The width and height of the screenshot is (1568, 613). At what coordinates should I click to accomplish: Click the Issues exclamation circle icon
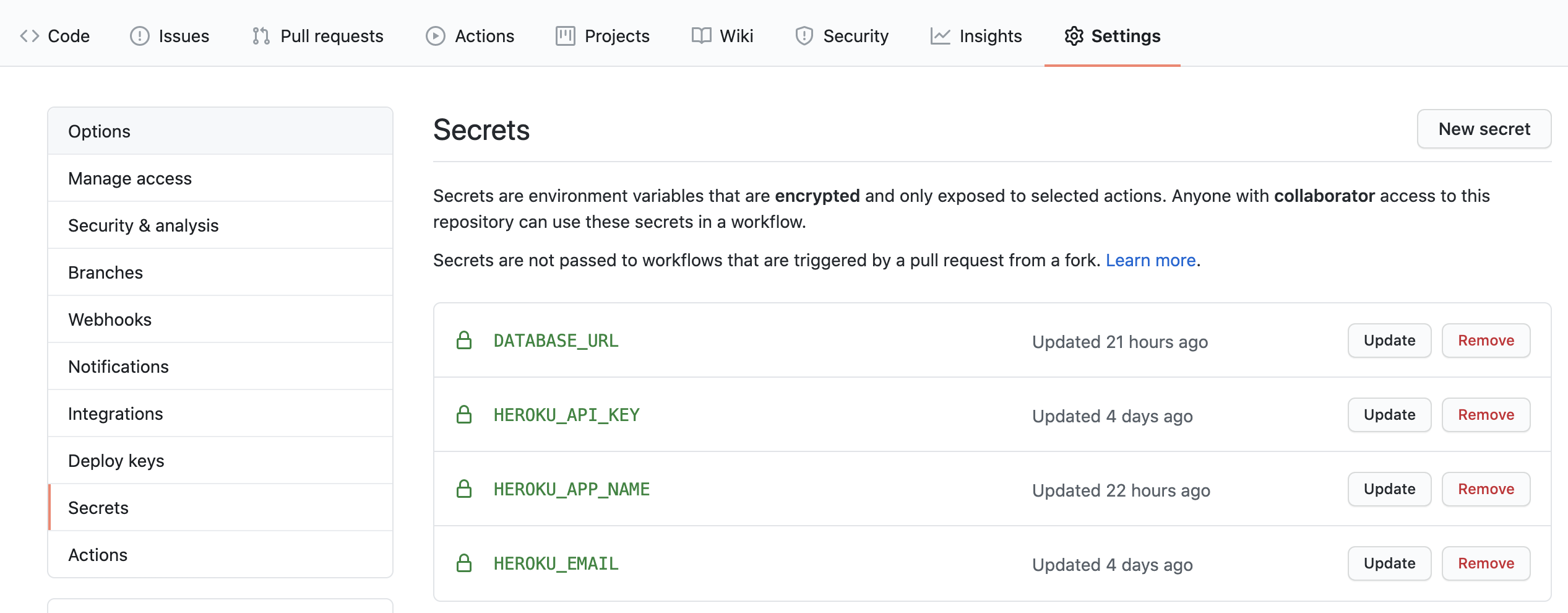139,36
